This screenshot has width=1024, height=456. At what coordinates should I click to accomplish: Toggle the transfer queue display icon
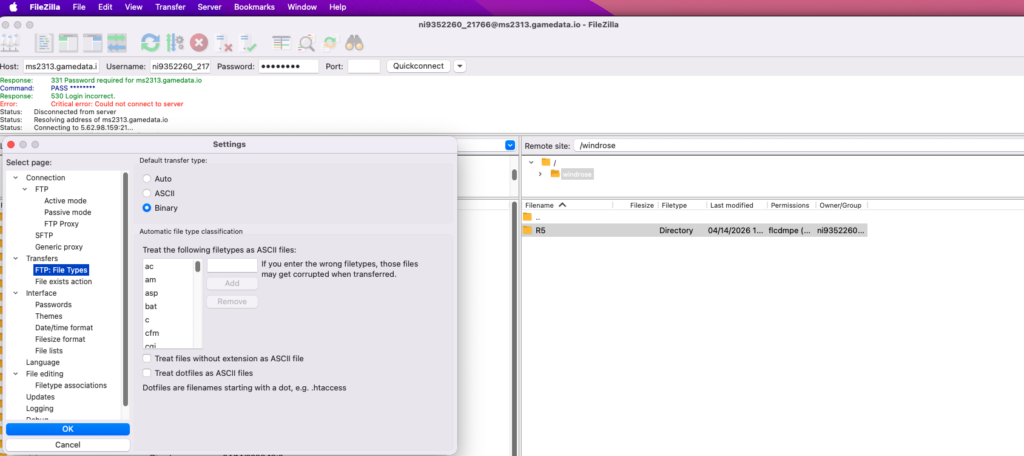click(117, 43)
